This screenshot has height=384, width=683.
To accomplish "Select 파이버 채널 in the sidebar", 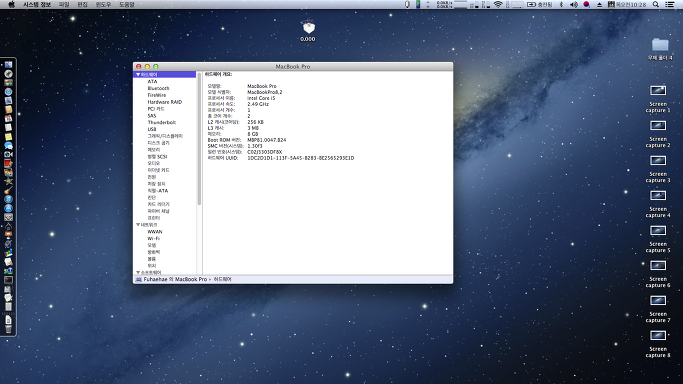I will coord(158,211).
